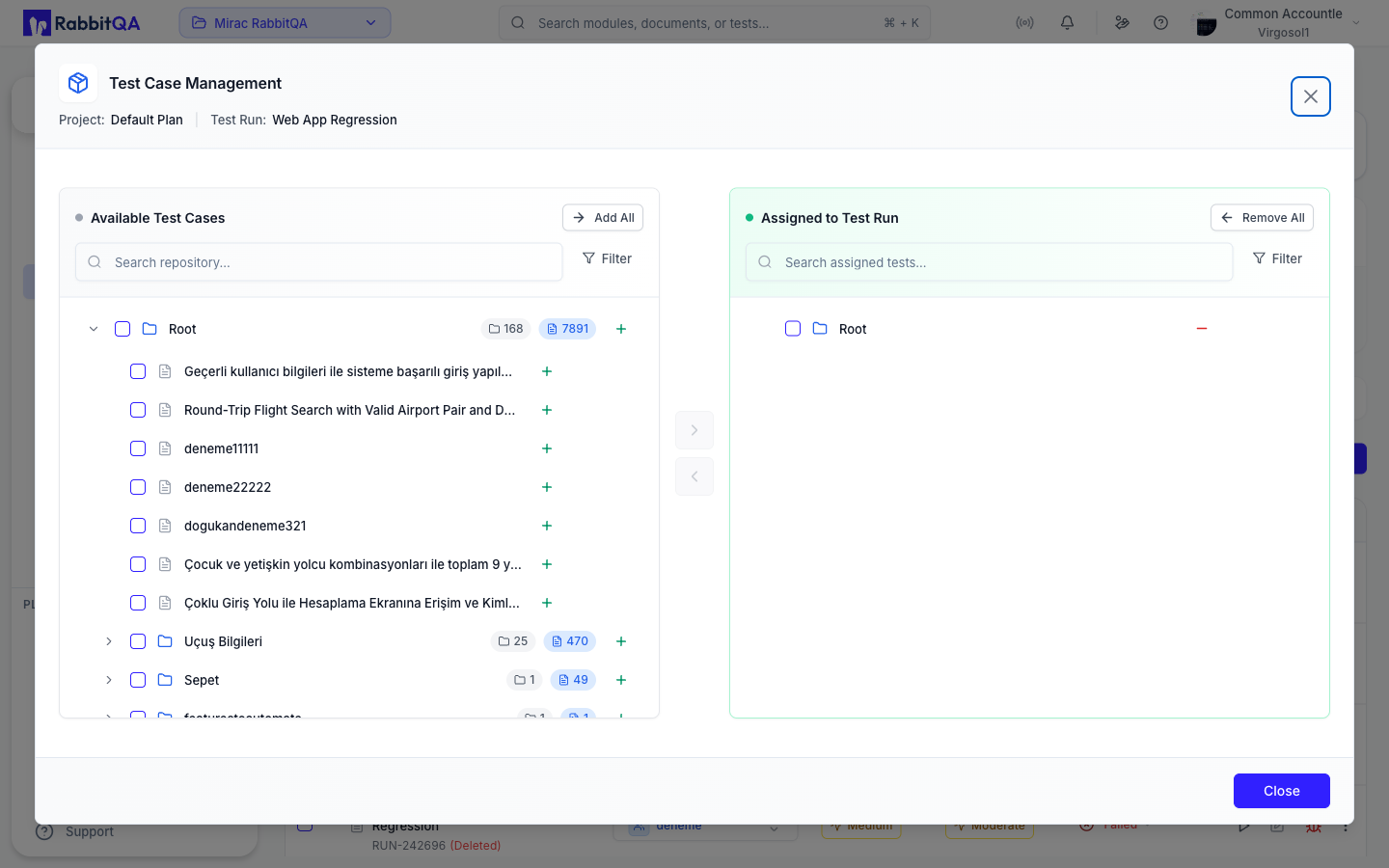Expand the Sepet folder
Screen dimensions: 1389x868
pyautogui.click(x=109, y=680)
